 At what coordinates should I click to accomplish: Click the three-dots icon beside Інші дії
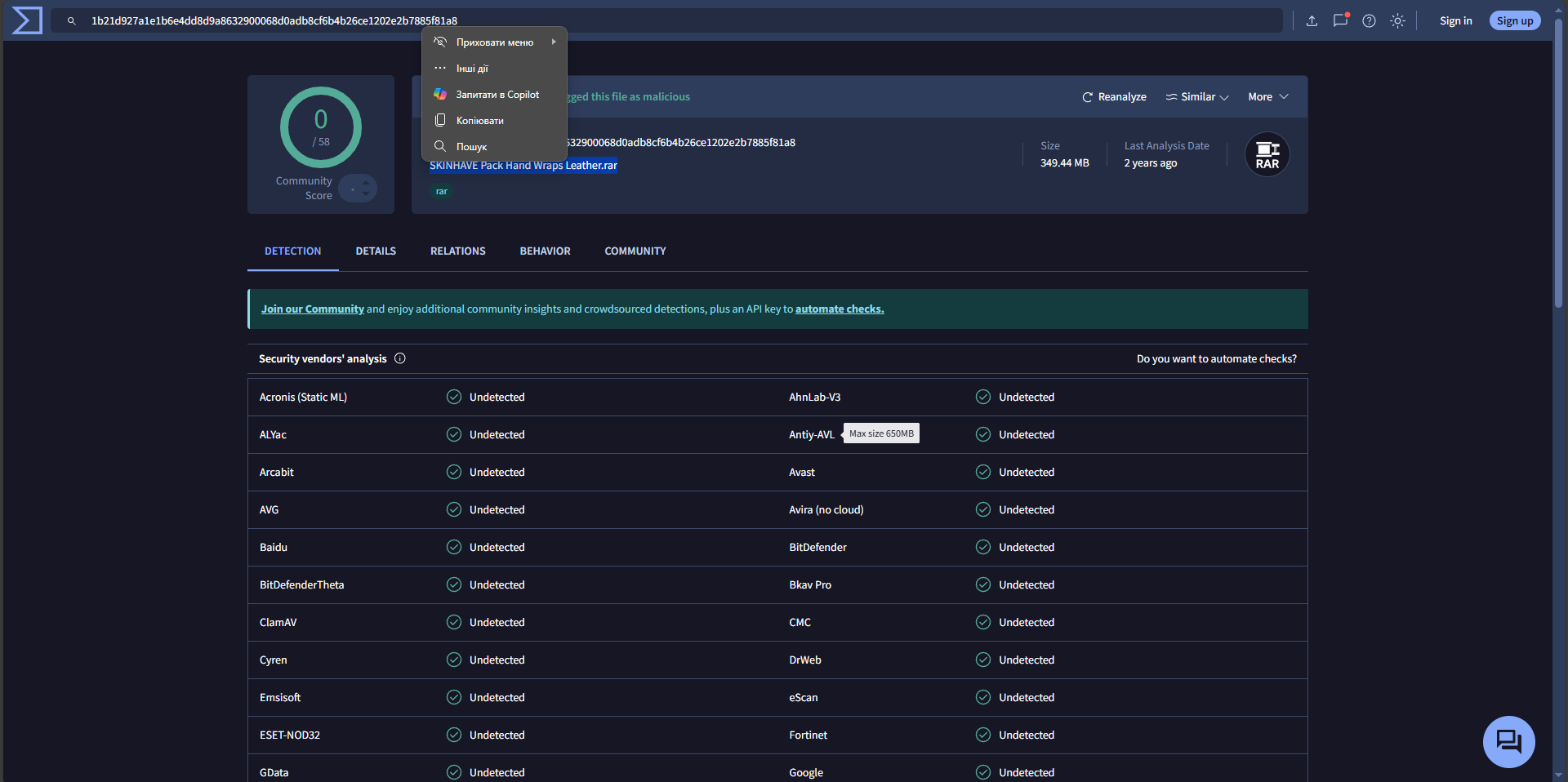click(x=440, y=69)
